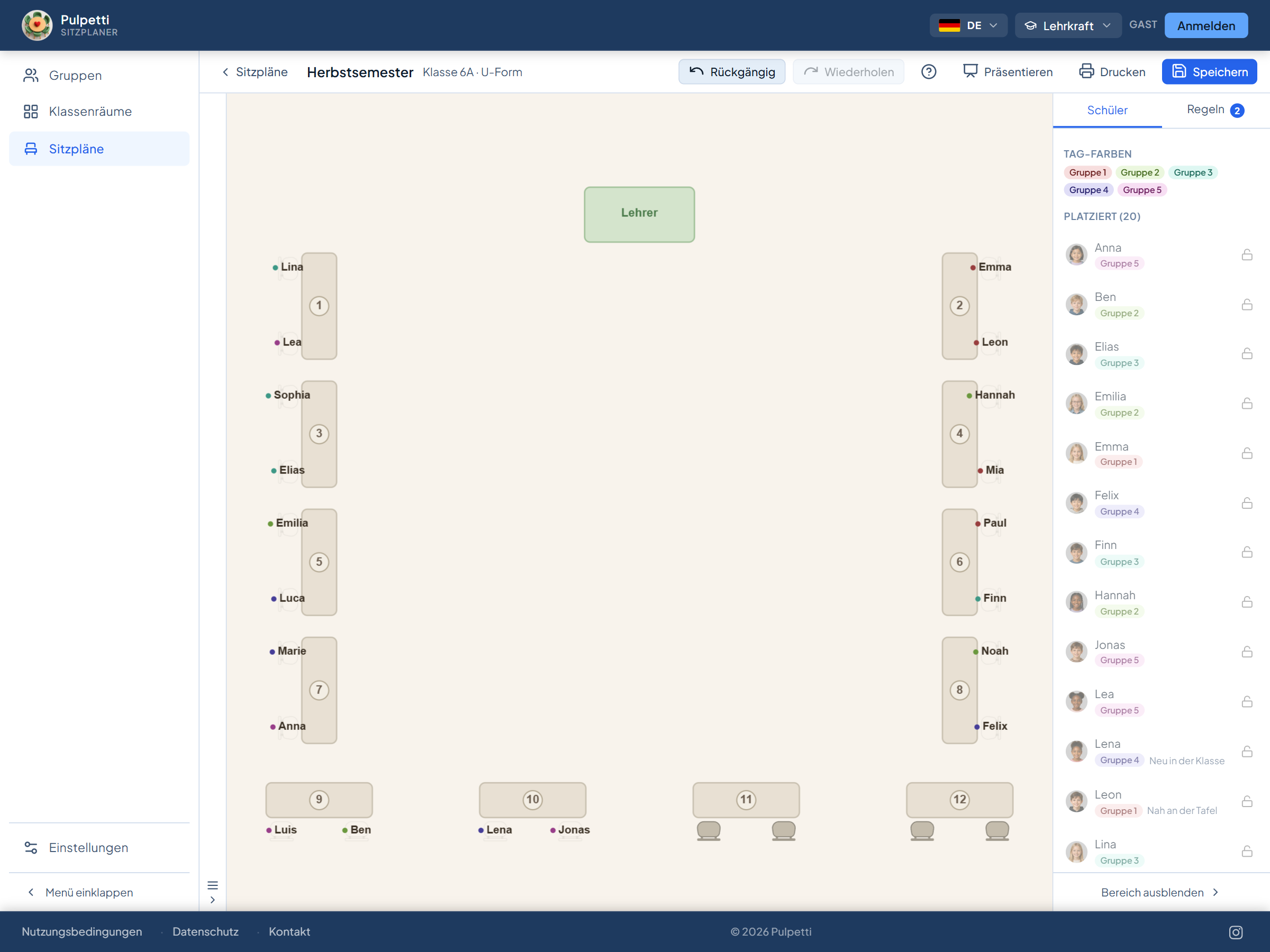Image resolution: width=1270 pixels, height=952 pixels.
Task: Open the Datenschutz footer link
Action: pyautogui.click(x=205, y=931)
